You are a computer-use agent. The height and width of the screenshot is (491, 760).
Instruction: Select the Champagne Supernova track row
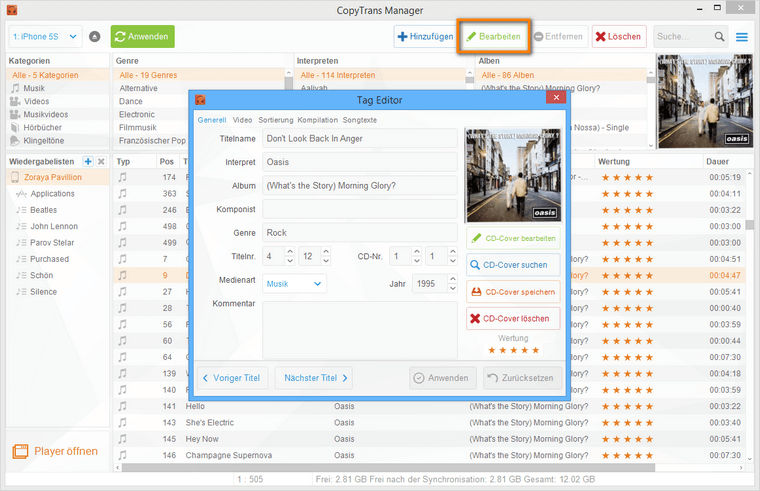pos(429,456)
